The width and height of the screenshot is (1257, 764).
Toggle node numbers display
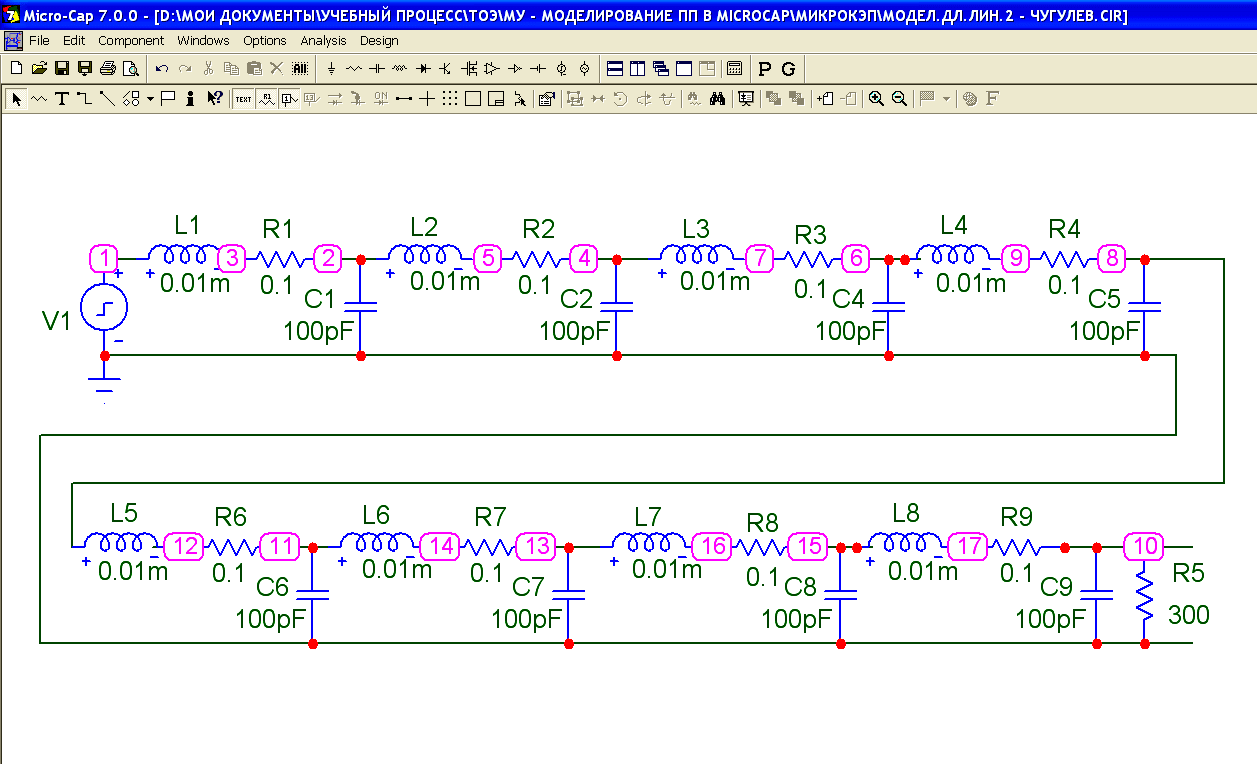(x=289, y=98)
